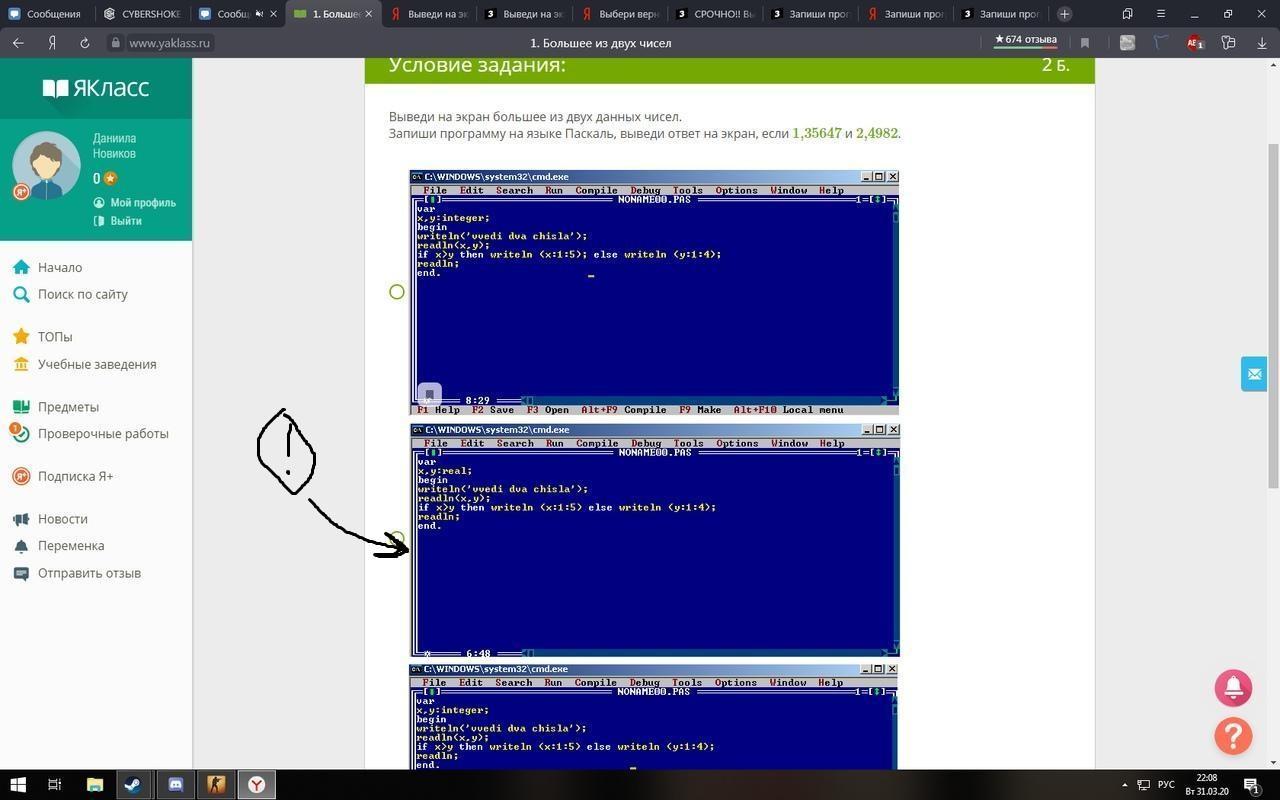Open the pink notification bell
Image resolution: width=1280 pixels, height=800 pixels.
[x=1233, y=688]
